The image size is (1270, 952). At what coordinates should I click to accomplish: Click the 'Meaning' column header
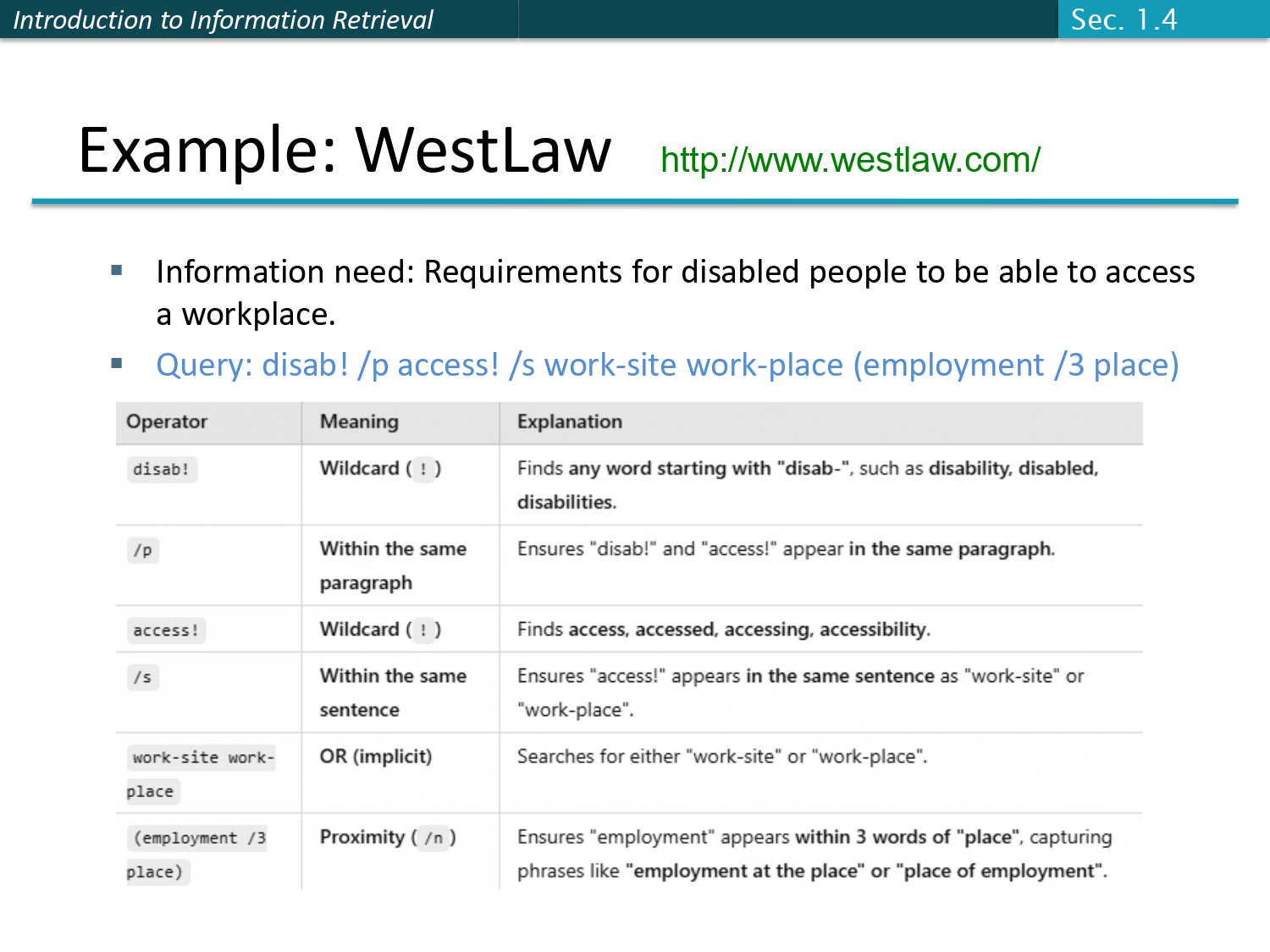[x=359, y=421]
